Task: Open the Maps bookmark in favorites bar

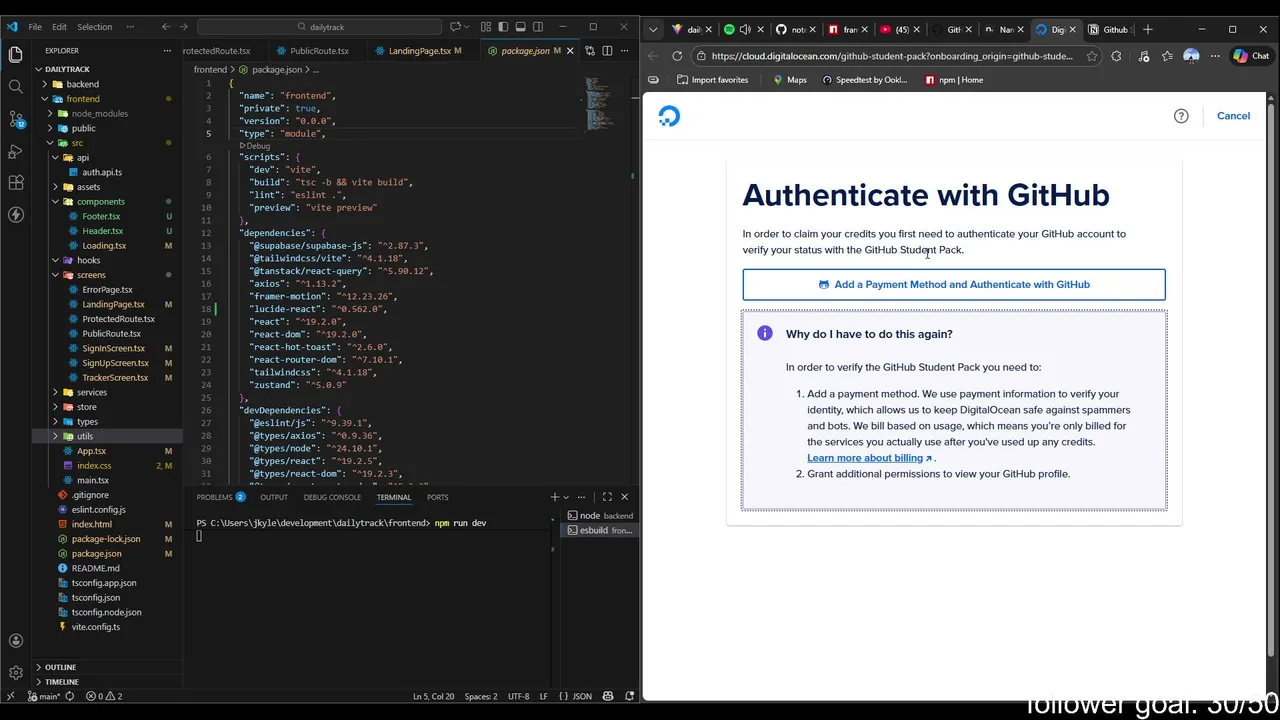Action: coord(789,80)
